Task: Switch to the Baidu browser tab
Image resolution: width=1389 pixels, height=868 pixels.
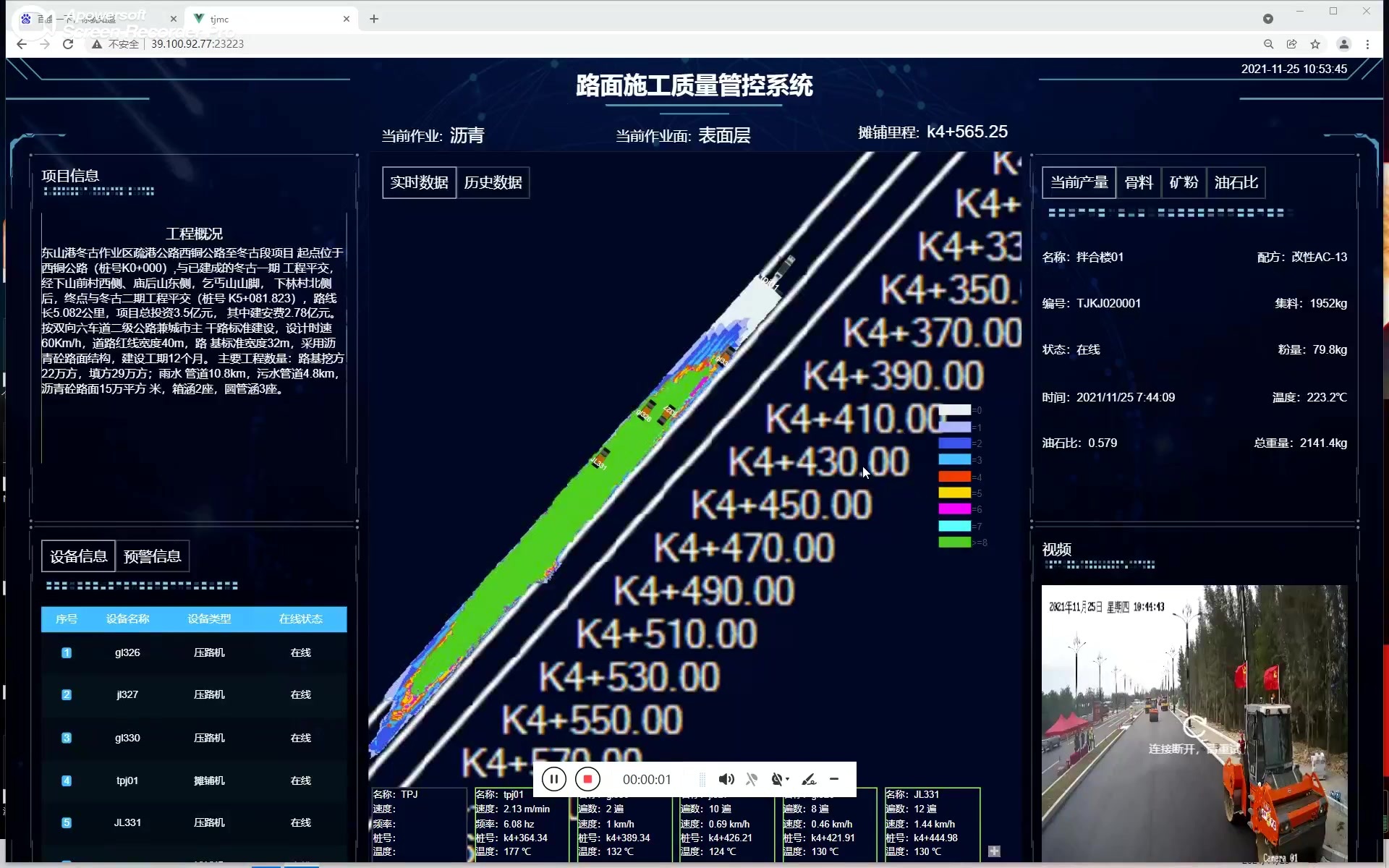Action: tap(98, 19)
